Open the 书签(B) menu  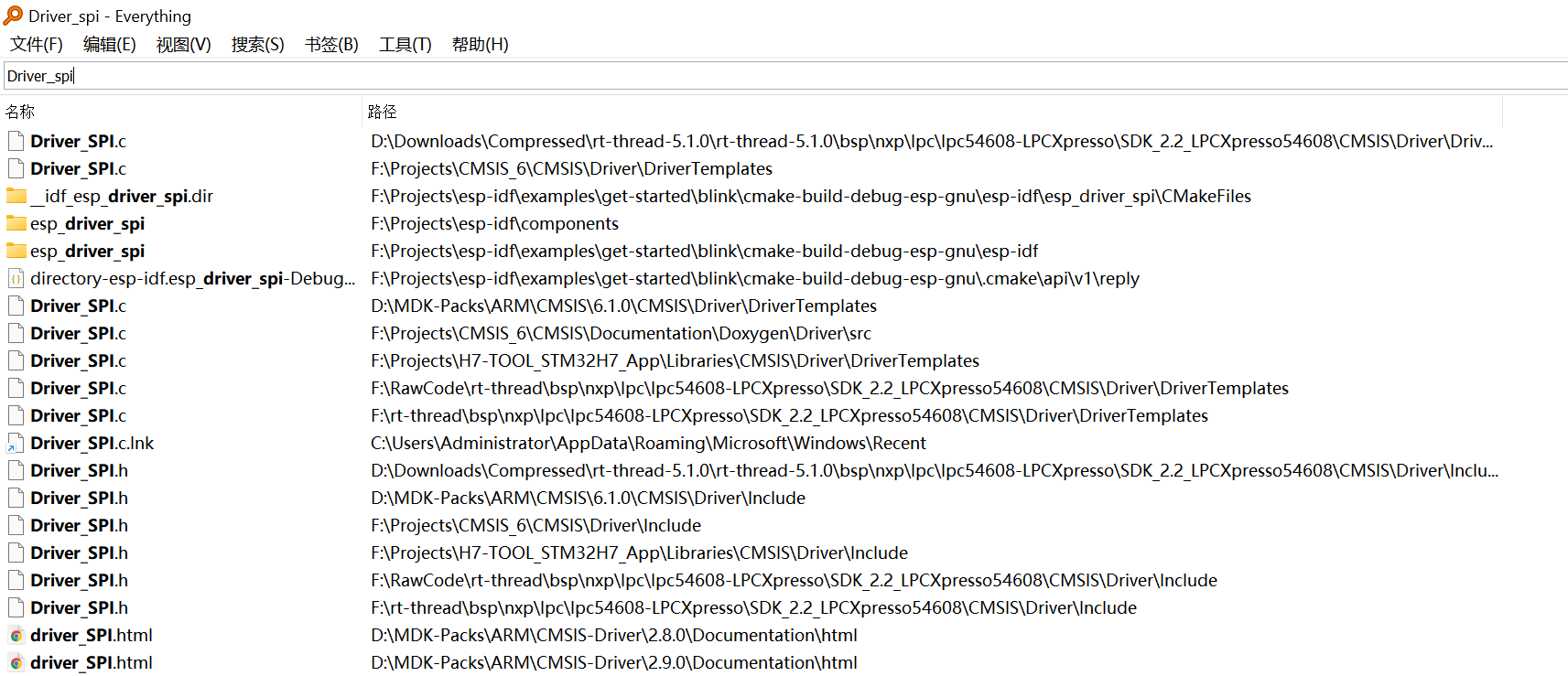(332, 44)
